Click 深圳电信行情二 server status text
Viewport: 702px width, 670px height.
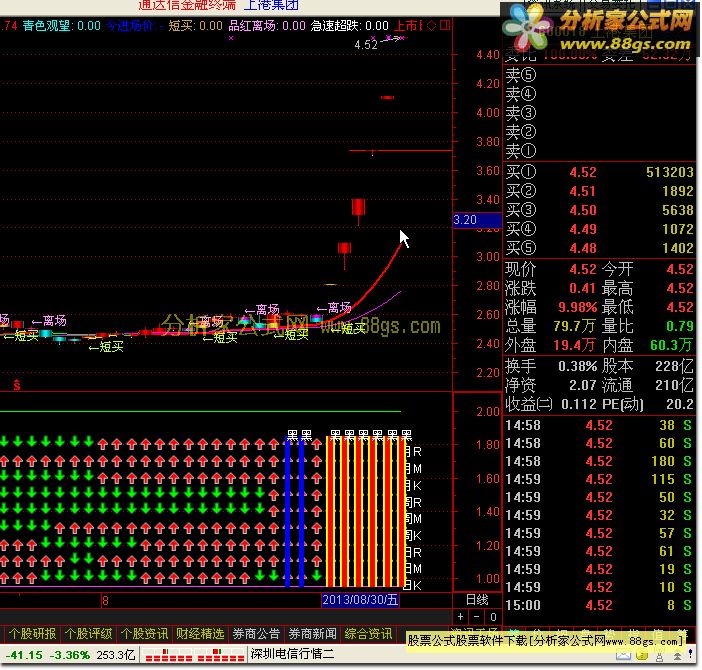coord(292,654)
